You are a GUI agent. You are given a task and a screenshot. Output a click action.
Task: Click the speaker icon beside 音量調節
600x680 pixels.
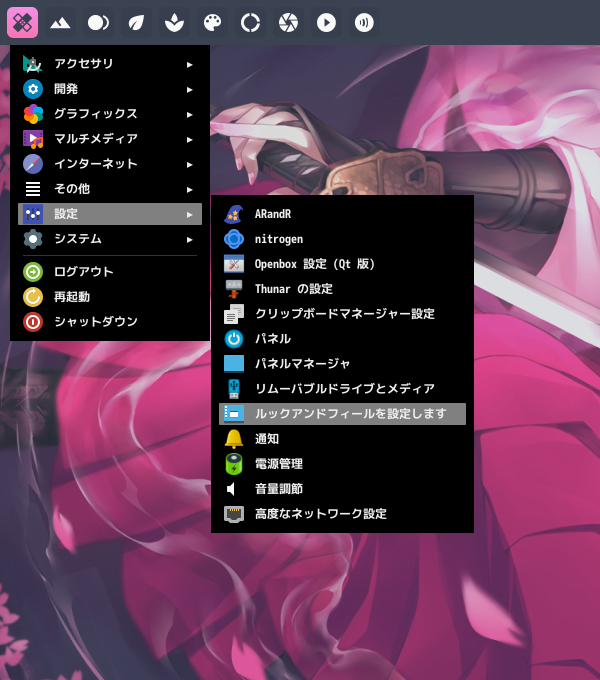coord(231,489)
